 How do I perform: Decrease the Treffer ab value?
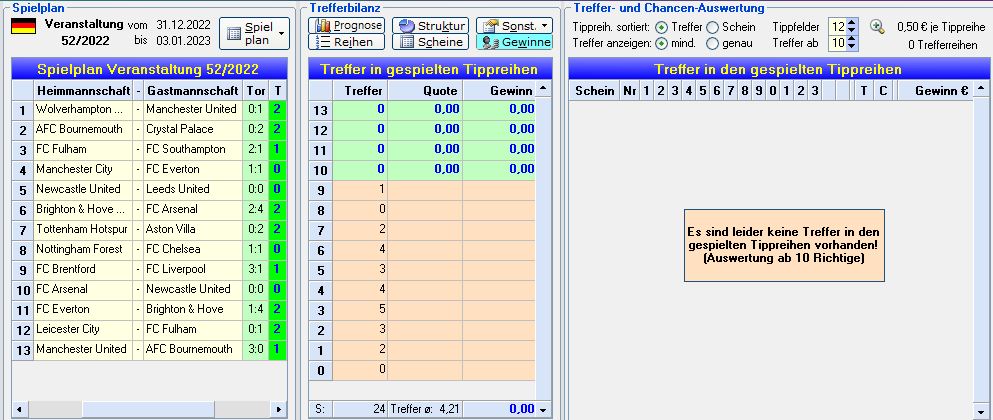pyautogui.click(x=852, y=47)
